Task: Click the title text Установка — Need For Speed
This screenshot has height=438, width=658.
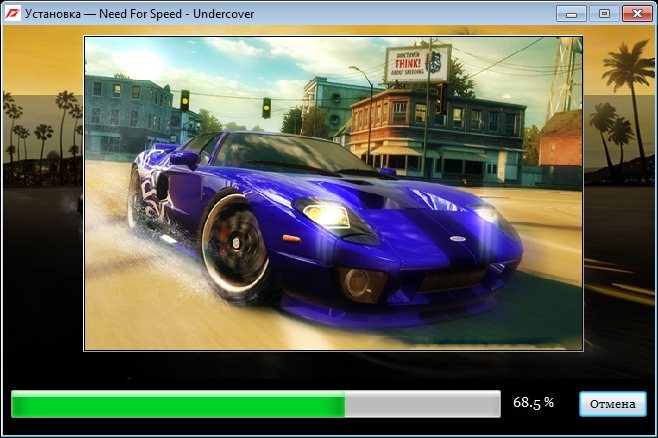Action: pos(137,13)
